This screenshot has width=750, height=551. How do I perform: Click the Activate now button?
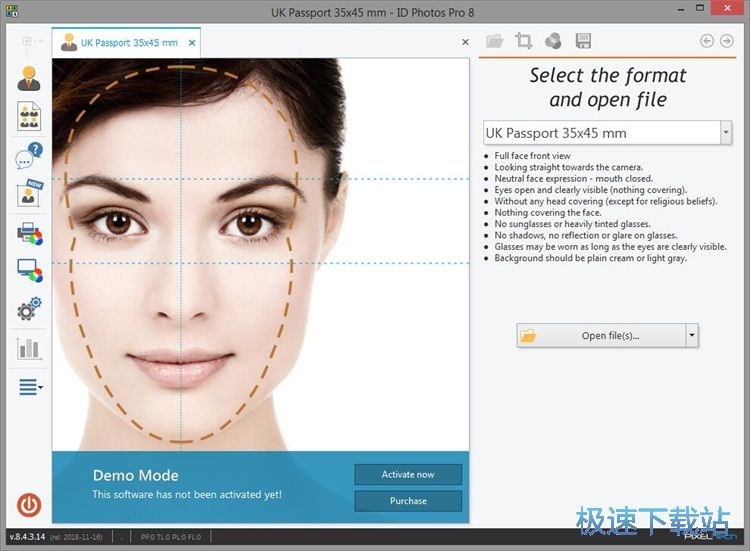tap(408, 474)
